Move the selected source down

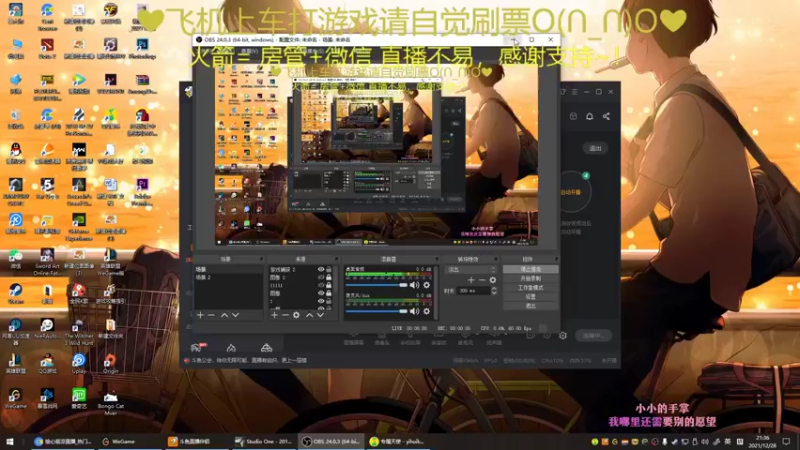[x=320, y=315]
